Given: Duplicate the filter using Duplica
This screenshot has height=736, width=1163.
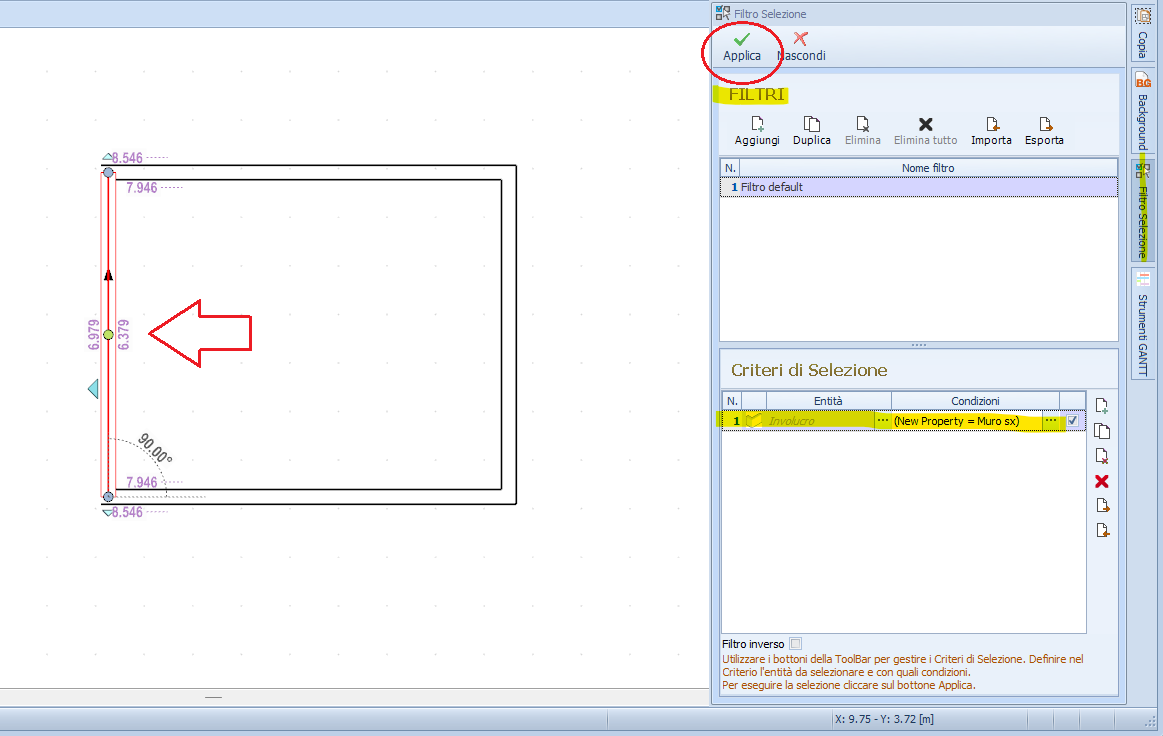Looking at the screenshot, I should 812,131.
